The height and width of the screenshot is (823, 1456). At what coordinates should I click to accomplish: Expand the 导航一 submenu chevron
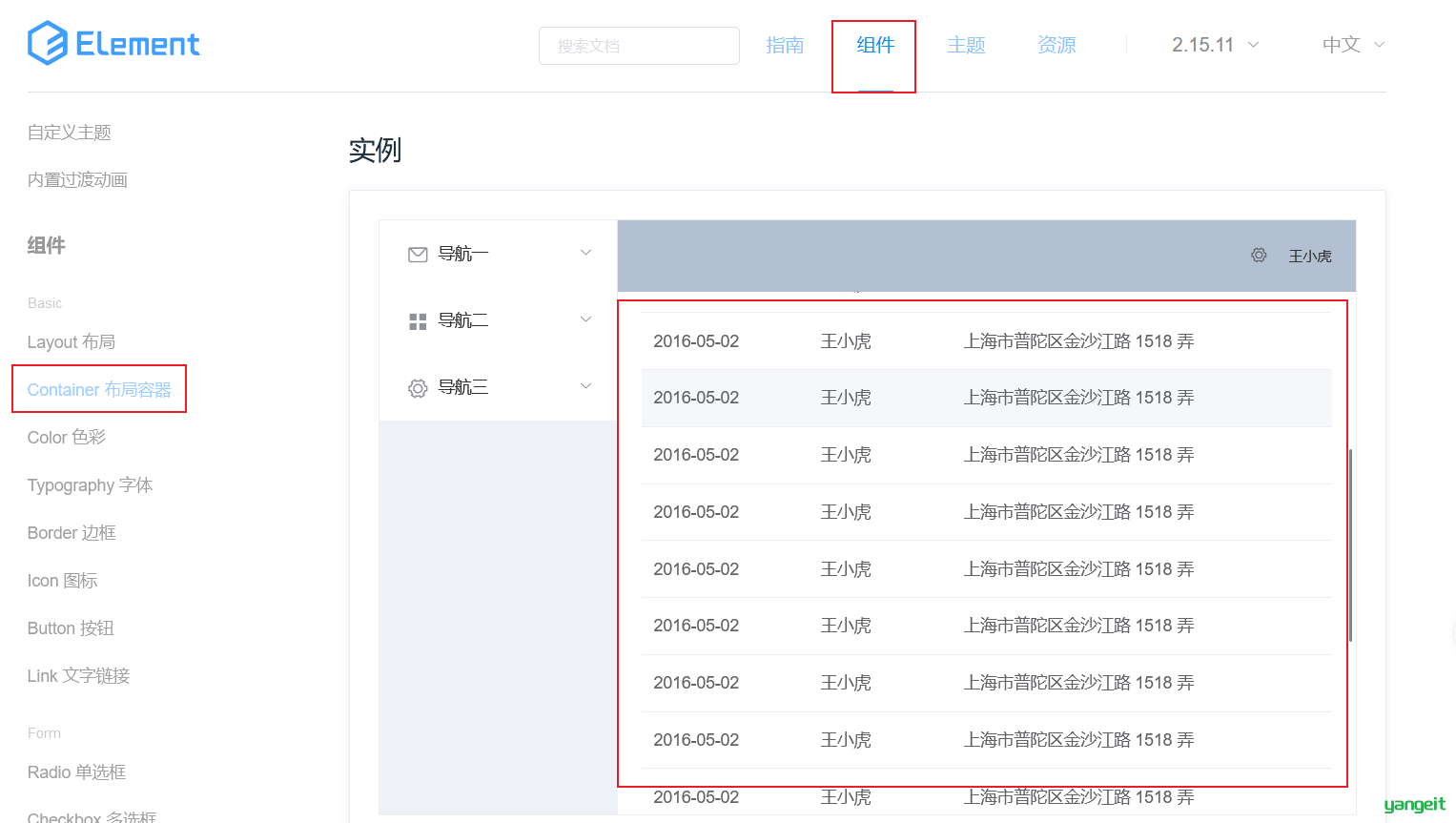tap(586, 253)
